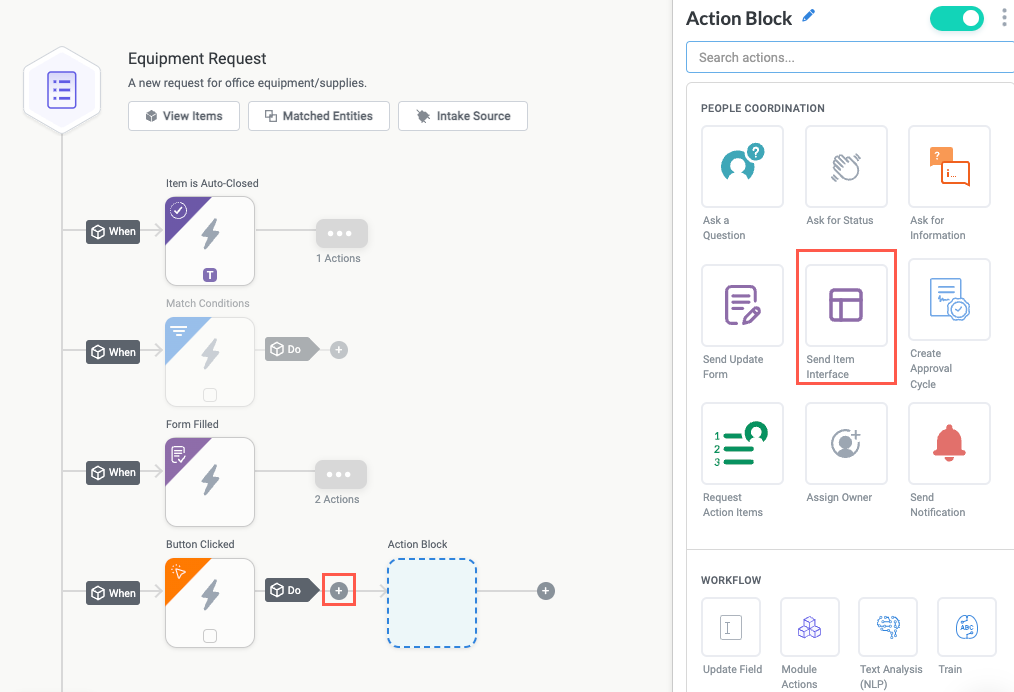
Task: Open the Item is Auto-Closed trigger block
Action: click(209, 240)
